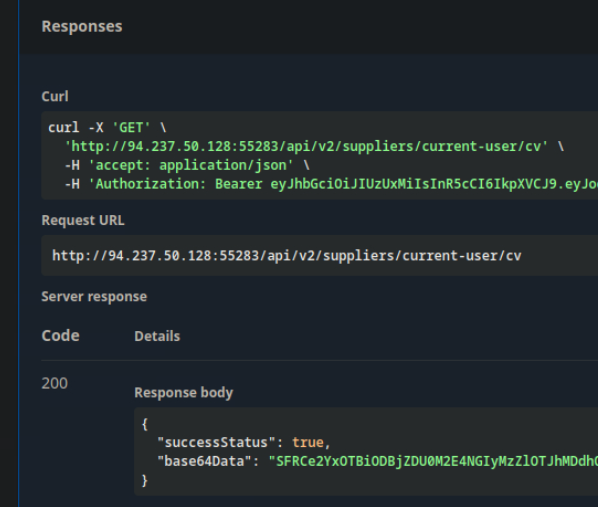The height and width of the screenshot is (507, 598).
Task: Click the Request URL text box
Action: coord(320,256)
